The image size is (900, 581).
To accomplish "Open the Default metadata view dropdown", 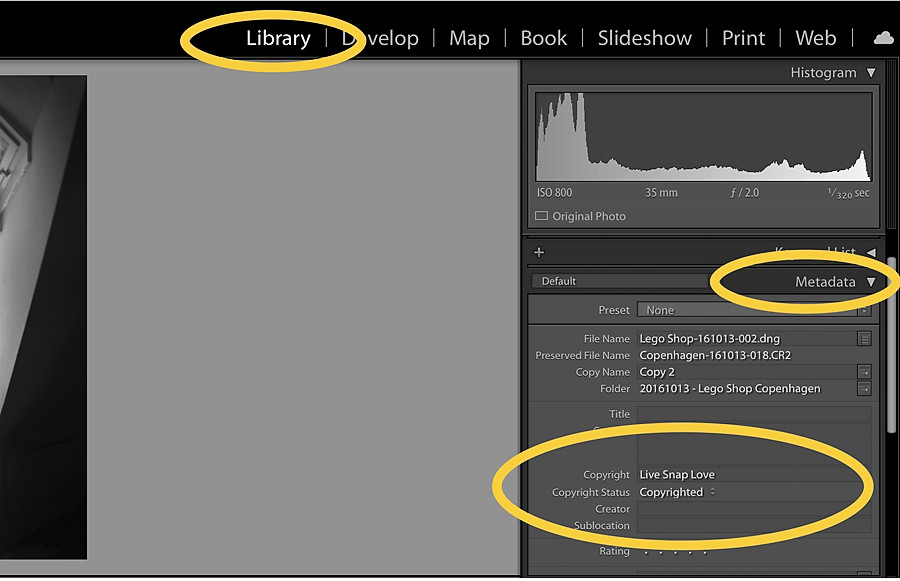I will 620,281.
